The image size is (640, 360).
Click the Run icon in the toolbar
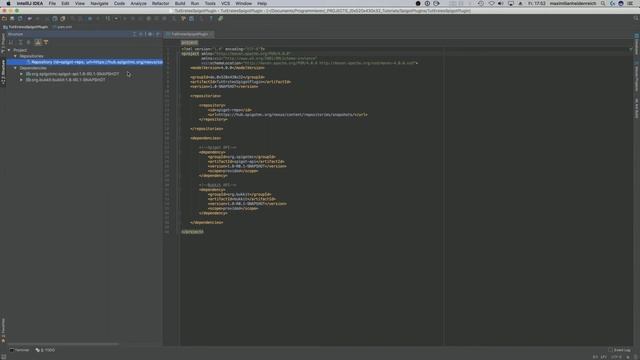click(x=124, y=18)
